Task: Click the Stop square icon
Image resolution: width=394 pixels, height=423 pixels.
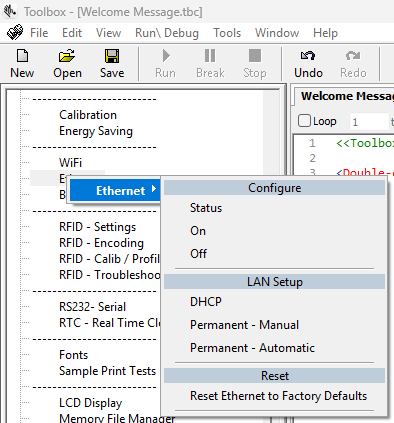Action: [x=255, y=56]
